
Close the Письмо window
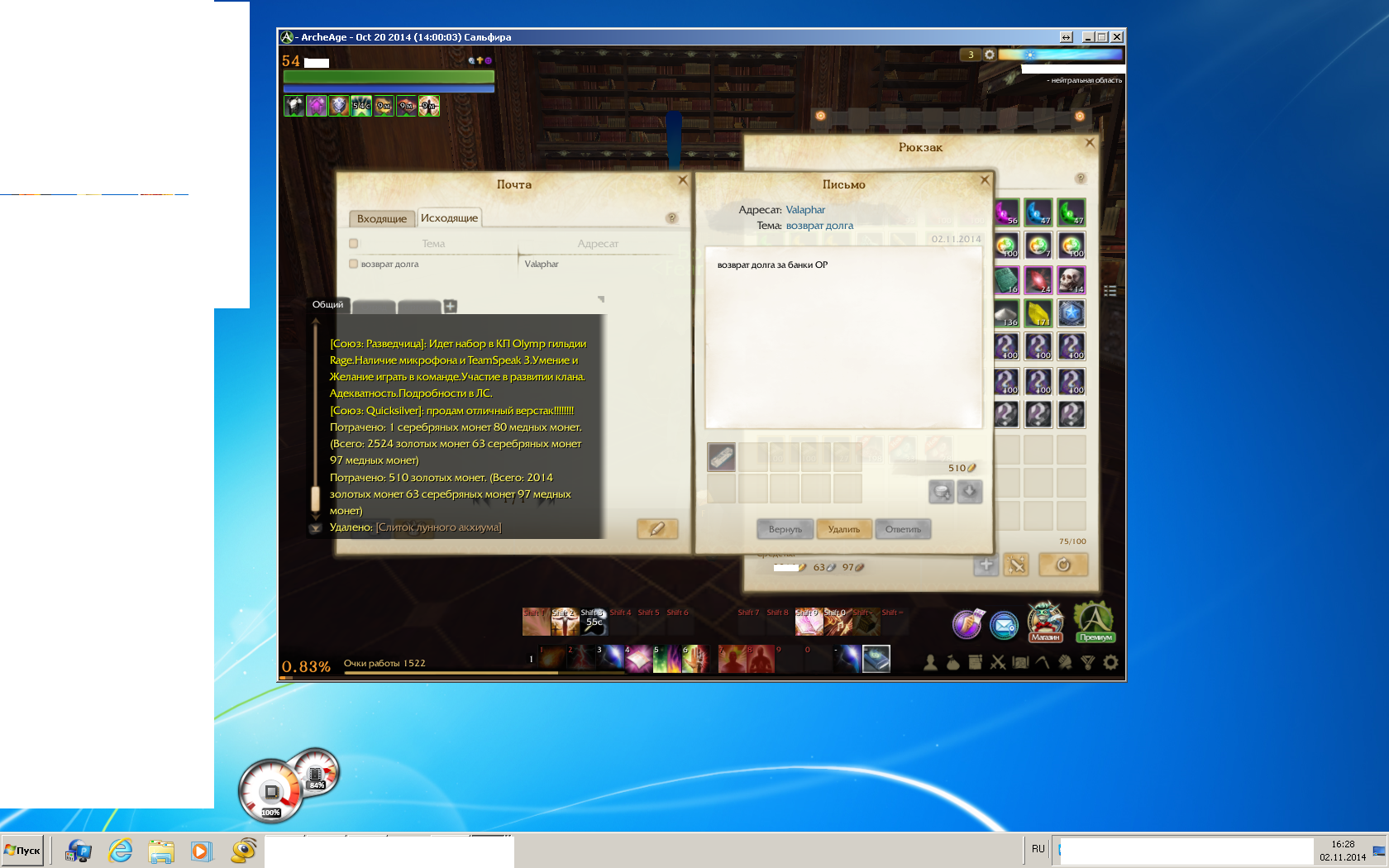(985, 179)
